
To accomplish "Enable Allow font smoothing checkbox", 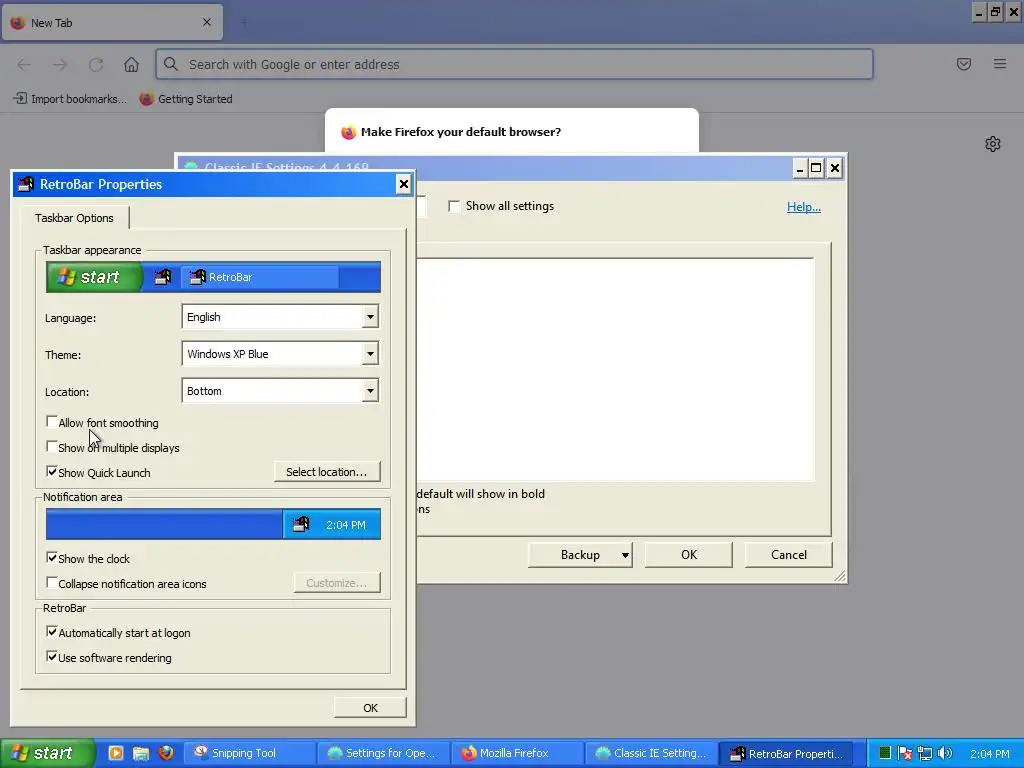I will (x=52, y=422).
